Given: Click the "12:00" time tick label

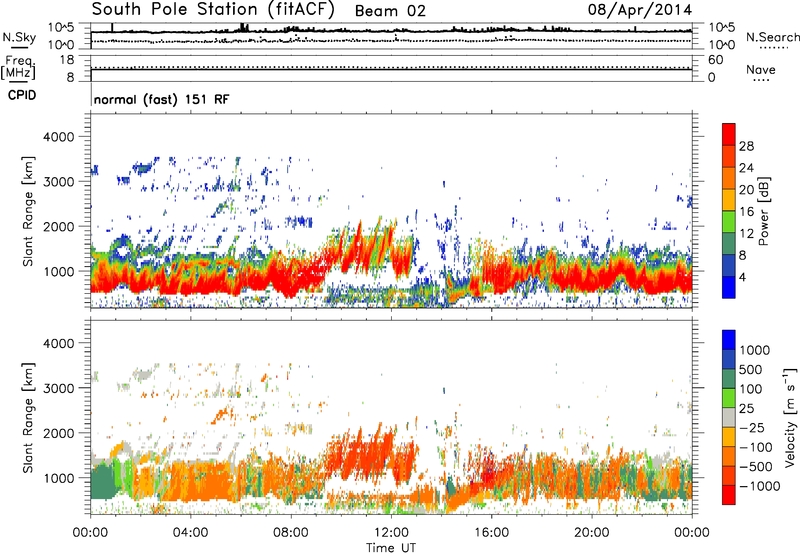Looking at the screenshot, I should 391,533.
